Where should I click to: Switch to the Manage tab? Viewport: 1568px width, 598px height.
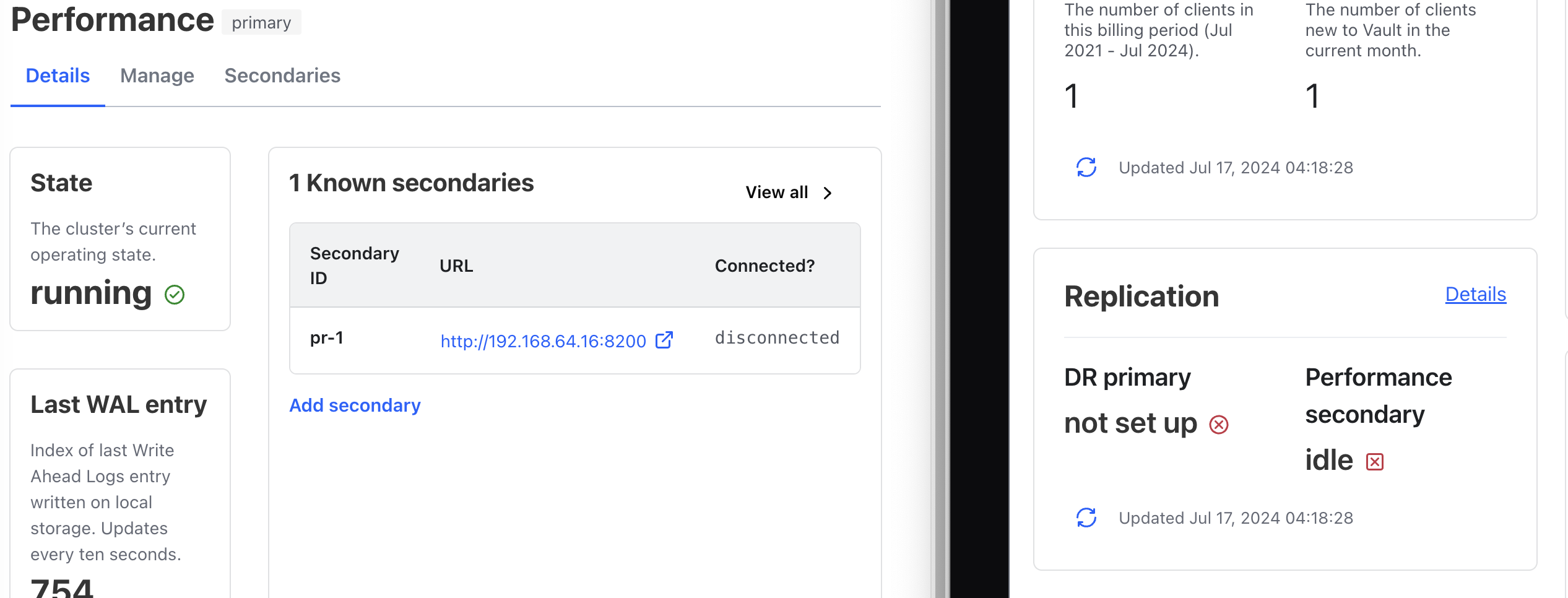click(x=157, y=76)
